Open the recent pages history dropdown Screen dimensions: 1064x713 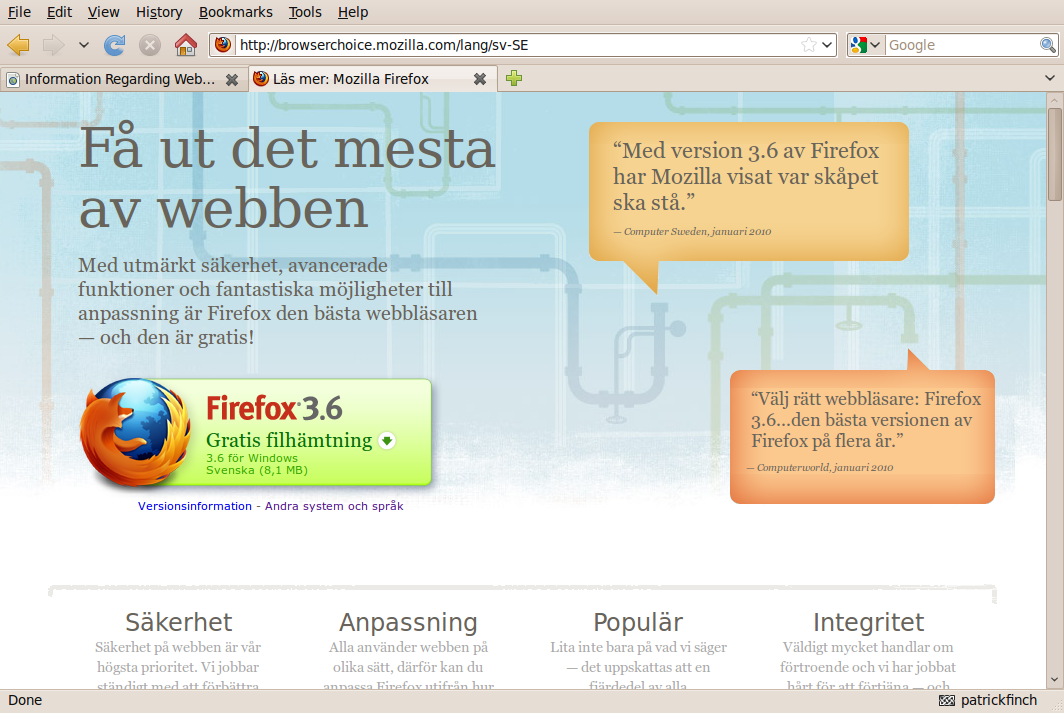coord(84,45)
